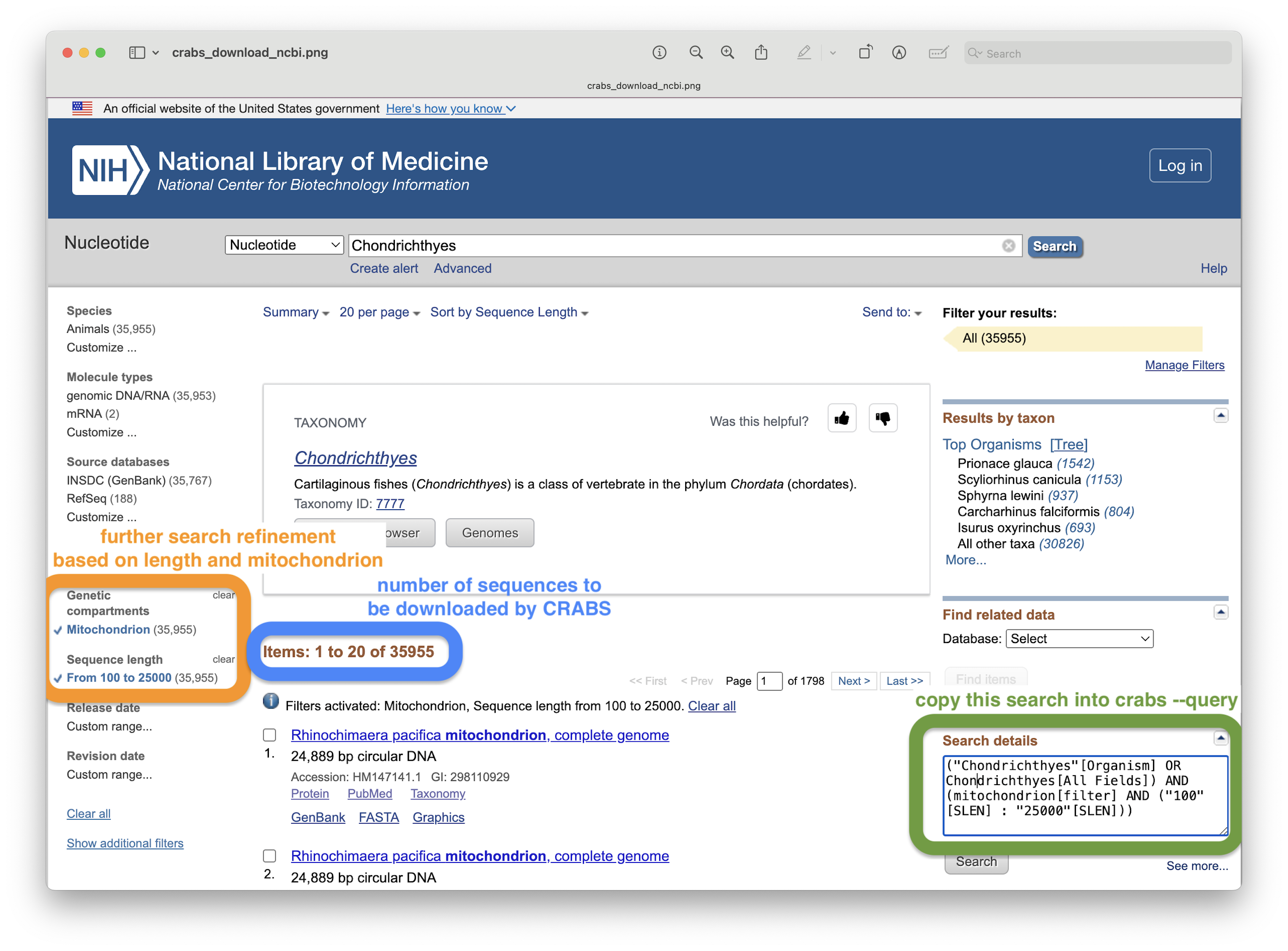Screen dimensions: 1288x951
Task: Open the Send to menu
Action: pos(891,312)
